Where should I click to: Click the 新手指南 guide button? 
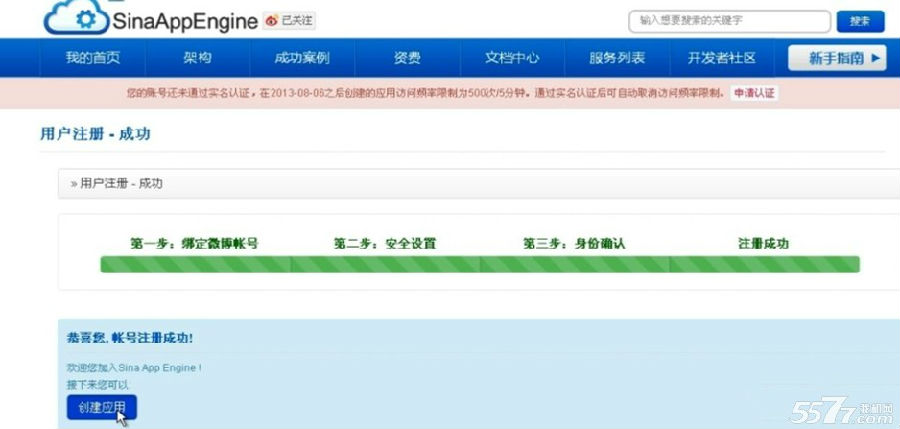pos(837,58)
